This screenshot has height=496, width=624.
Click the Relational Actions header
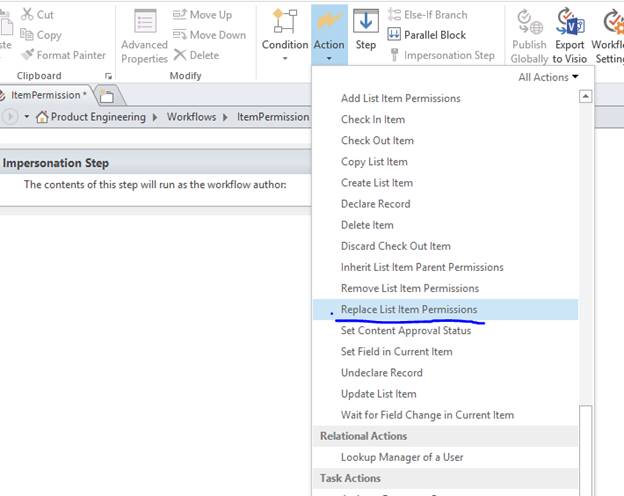point(445,436)
